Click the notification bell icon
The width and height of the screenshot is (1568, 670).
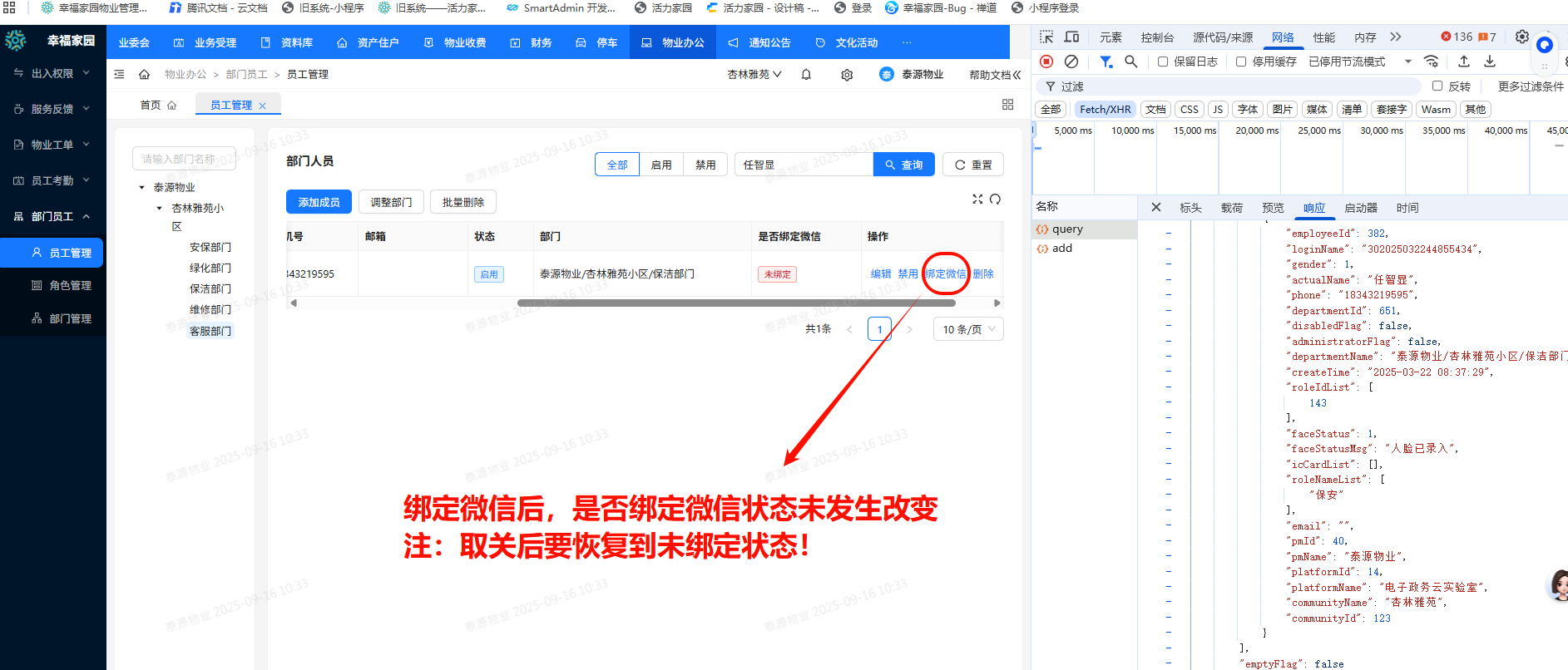[x=806, y=75]
